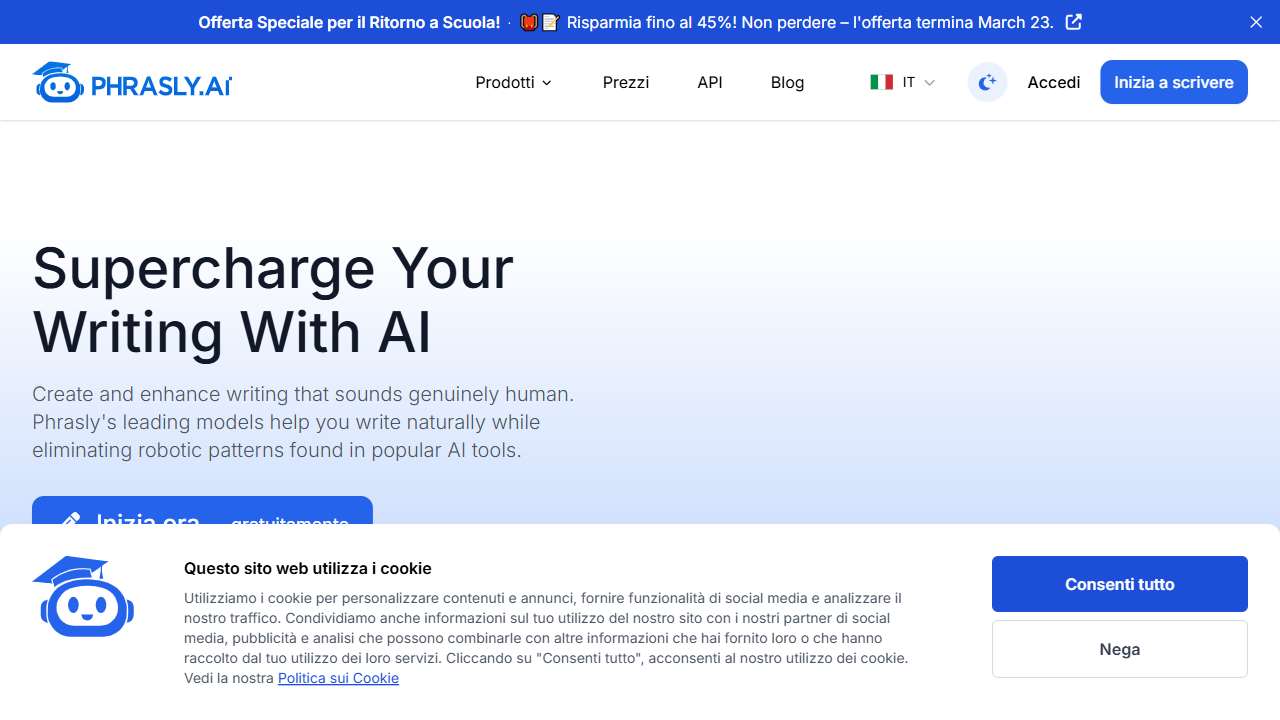Accept cookies with Consenti tutto
Viewport: 1280px width, 720px height.
click(x=1119, y=584)
